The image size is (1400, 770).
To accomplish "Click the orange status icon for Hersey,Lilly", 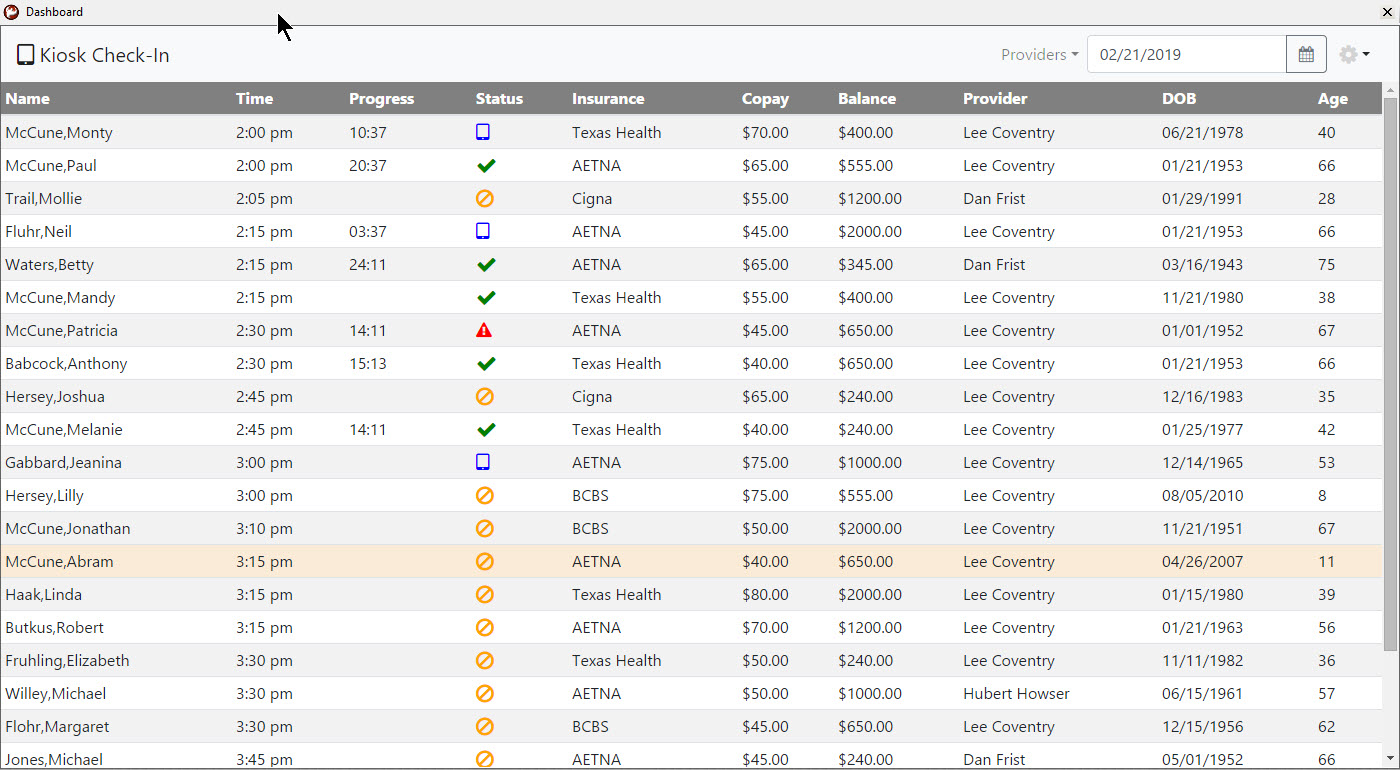I will tap(485, 495).
